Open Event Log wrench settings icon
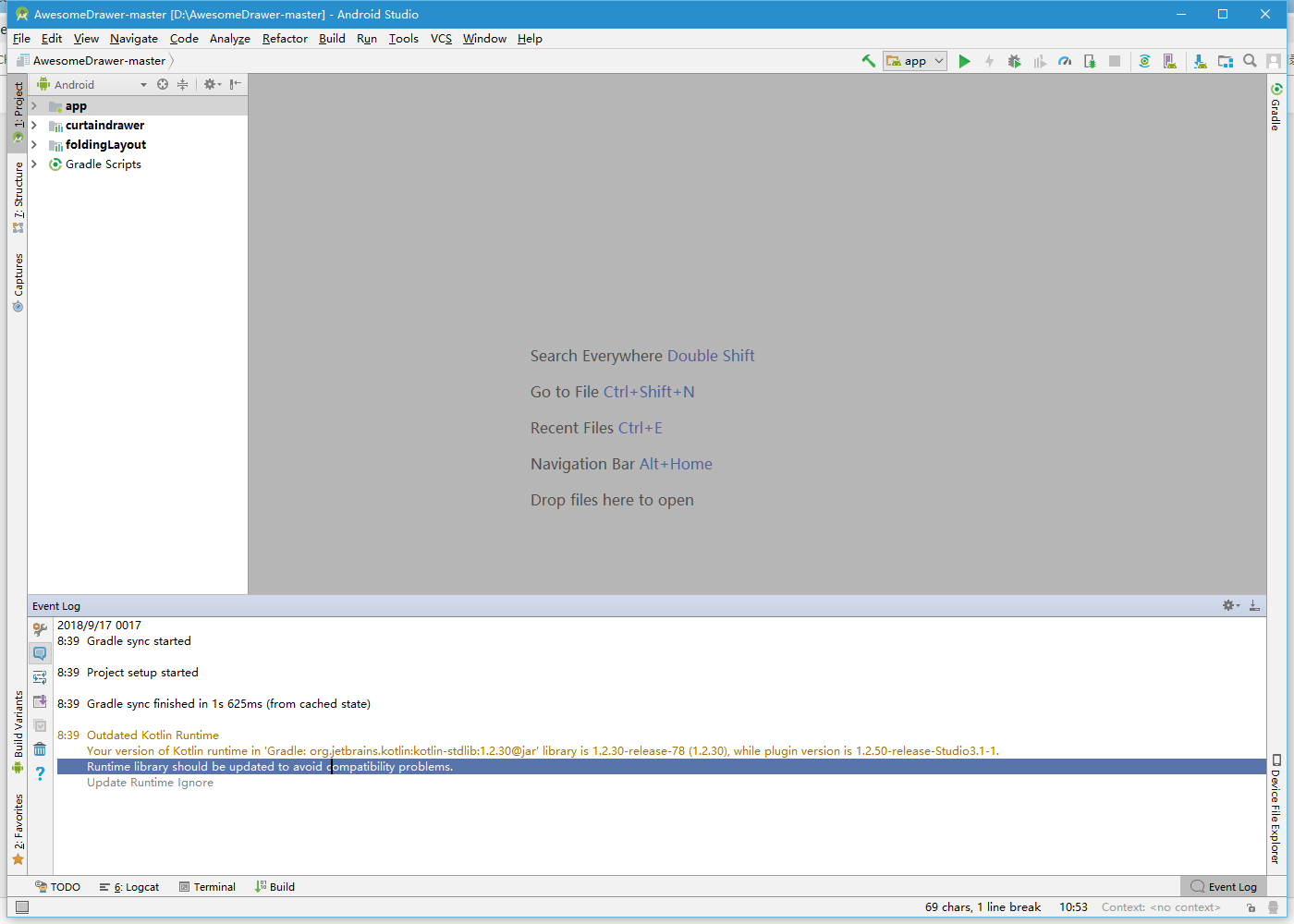Viewport: 1294px width, 924px height. (40, 629)
